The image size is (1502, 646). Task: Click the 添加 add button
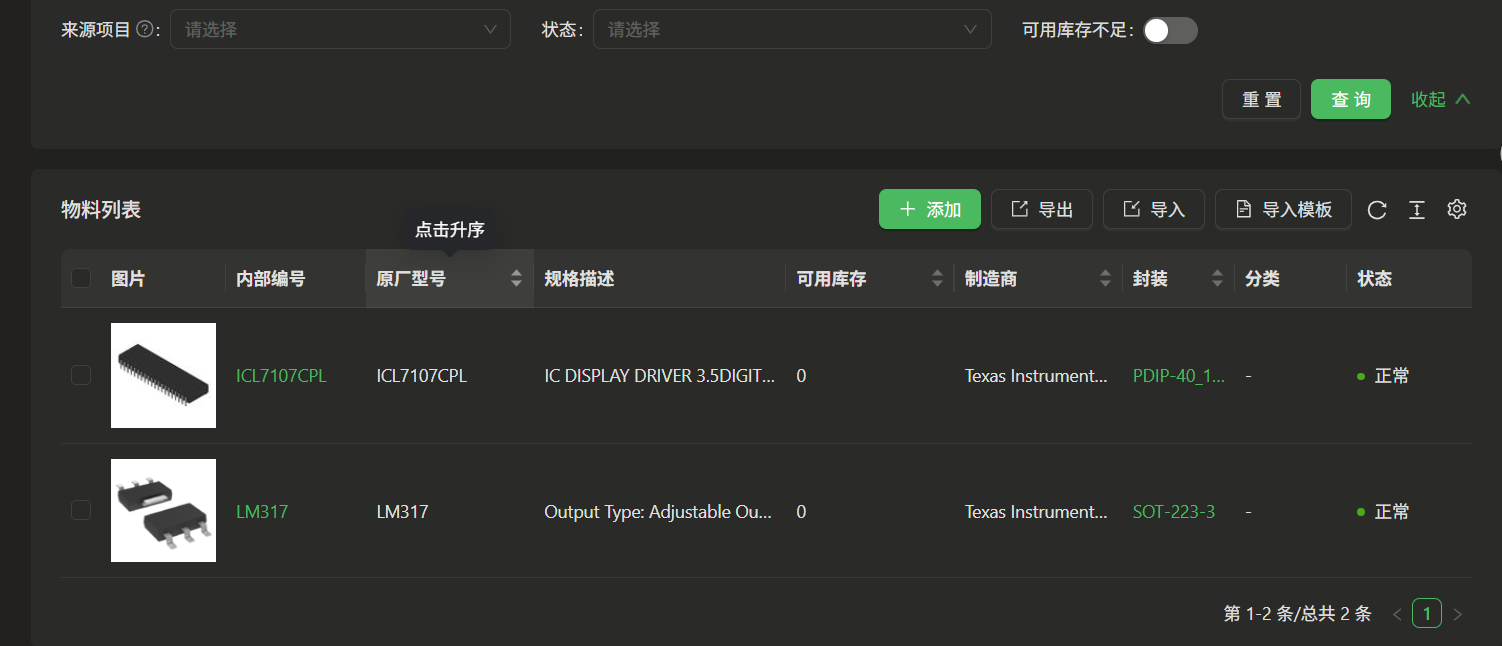pyautogui.click(x=929, y=209)
